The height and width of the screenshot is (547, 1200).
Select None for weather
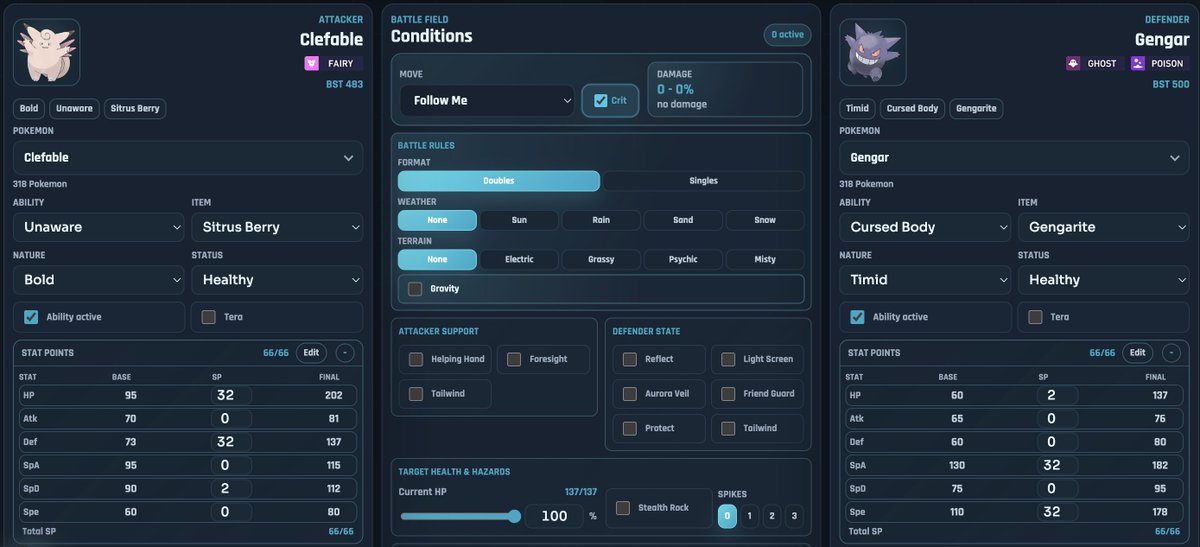pos(437,220)
